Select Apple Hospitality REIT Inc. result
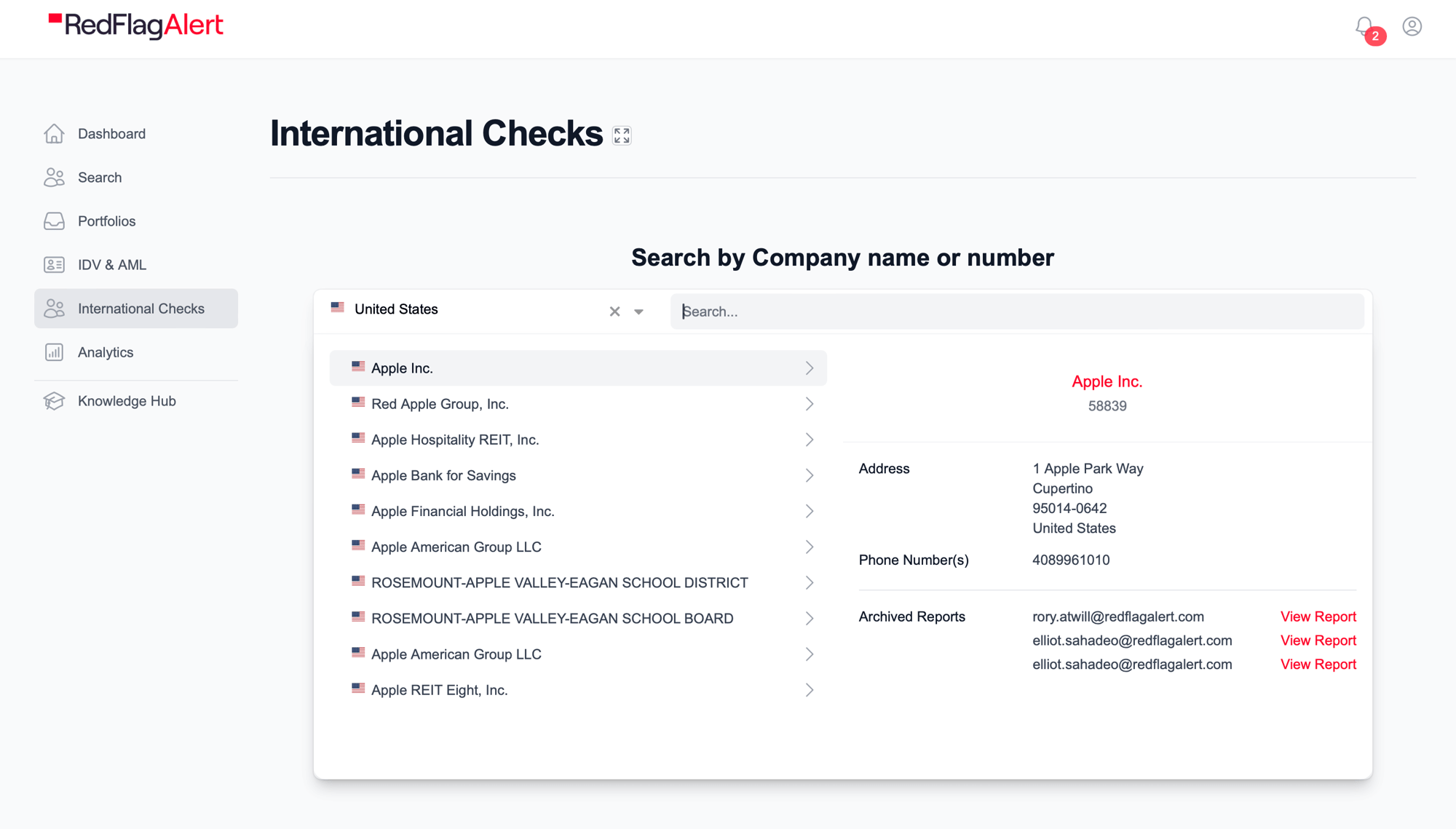 581,439
